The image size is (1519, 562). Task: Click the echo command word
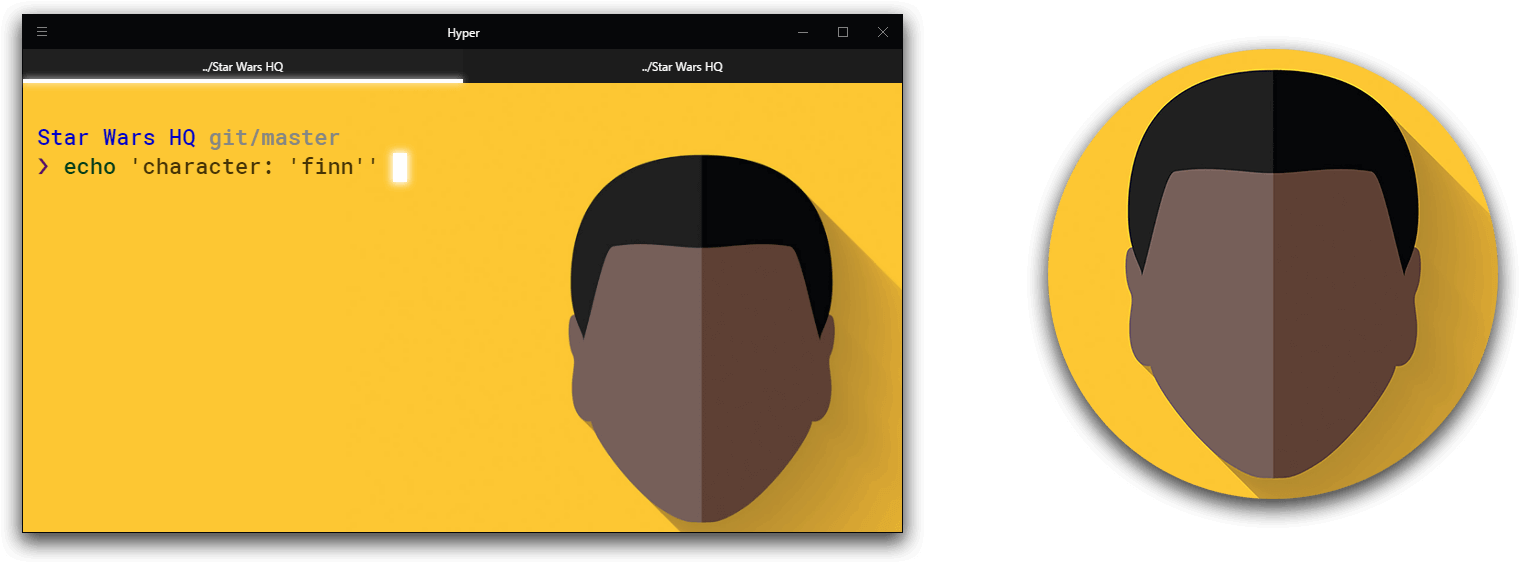pyautogui.click(x=90, y=167)
